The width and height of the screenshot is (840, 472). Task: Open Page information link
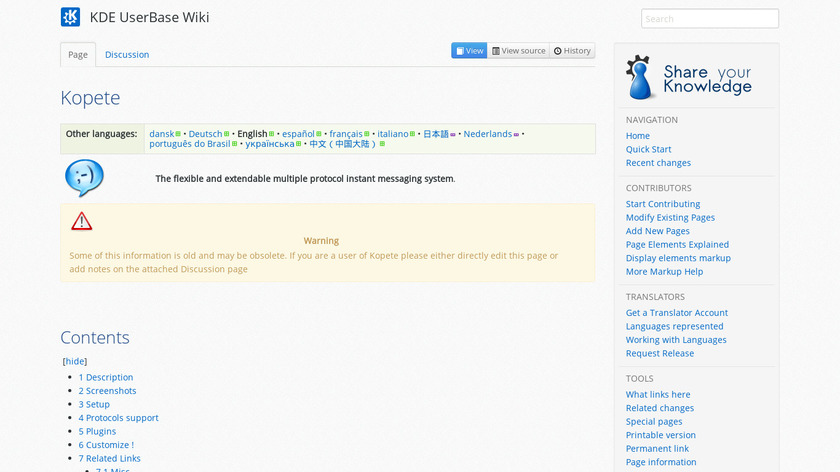661,462
